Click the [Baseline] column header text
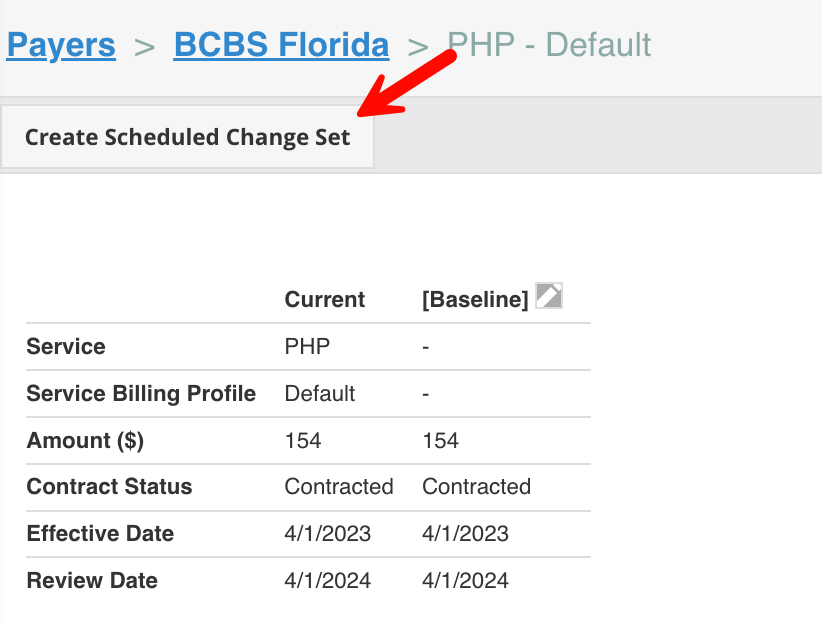 click(475, 300)
